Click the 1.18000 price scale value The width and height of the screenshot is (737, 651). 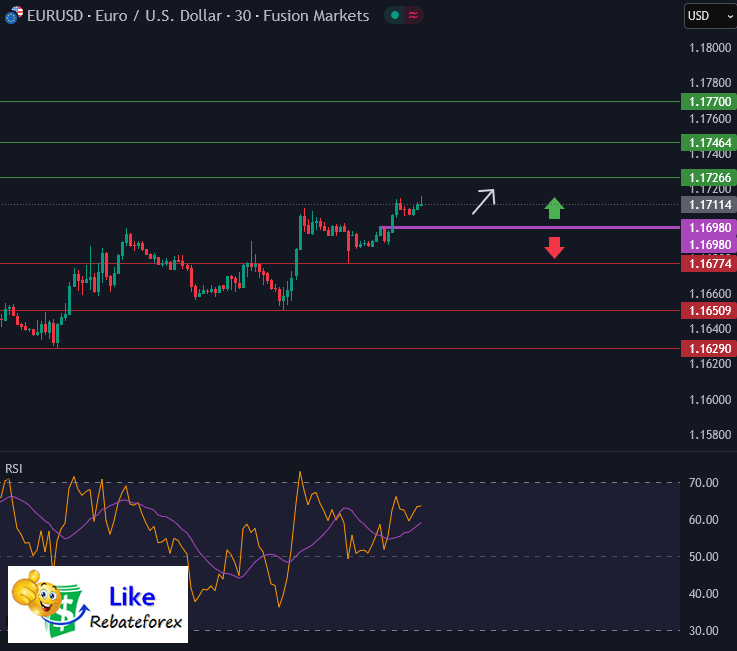click(710, 48)
